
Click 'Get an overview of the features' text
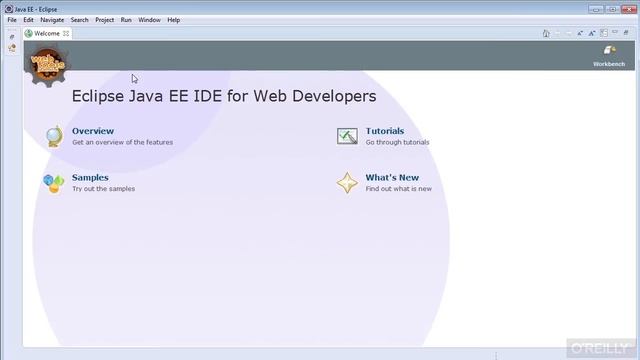[x=122, y=142]
